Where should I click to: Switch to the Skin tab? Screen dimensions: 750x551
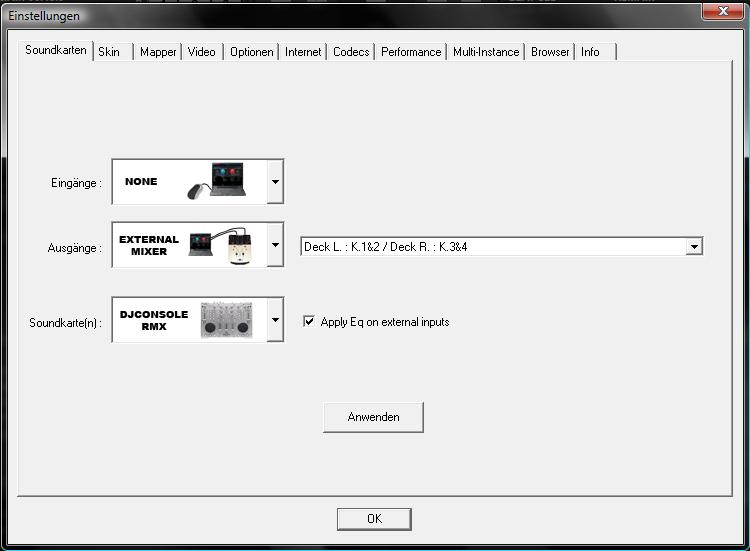coord(113,52)
